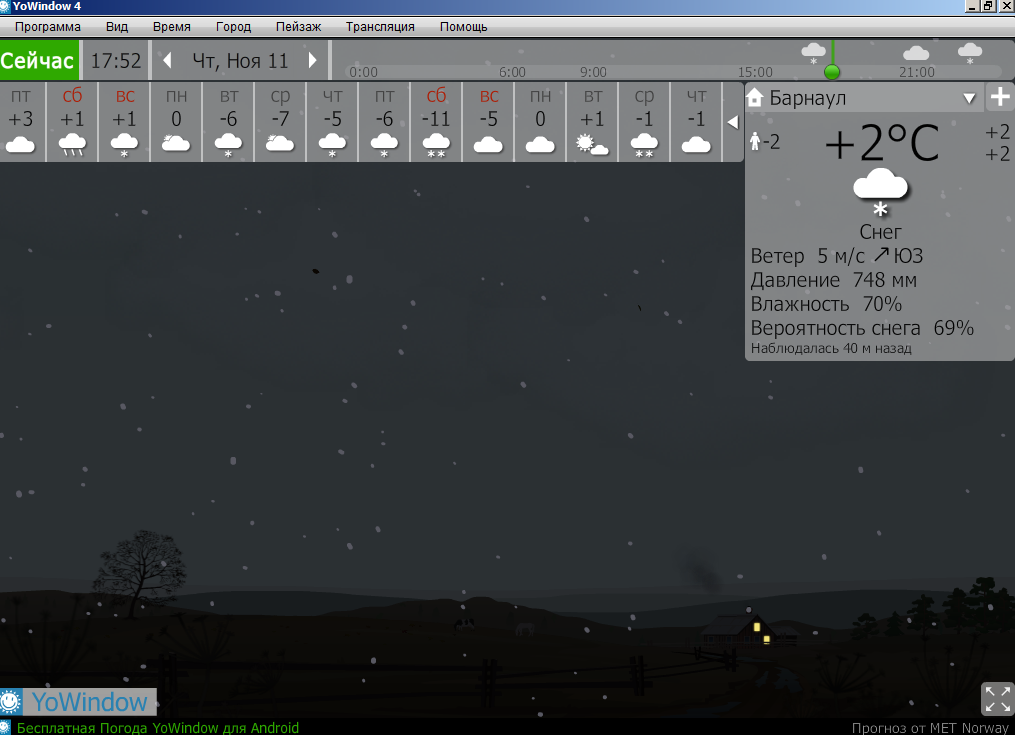
Task: Click 9:00 on the timeline
Action: click(593, 72)
